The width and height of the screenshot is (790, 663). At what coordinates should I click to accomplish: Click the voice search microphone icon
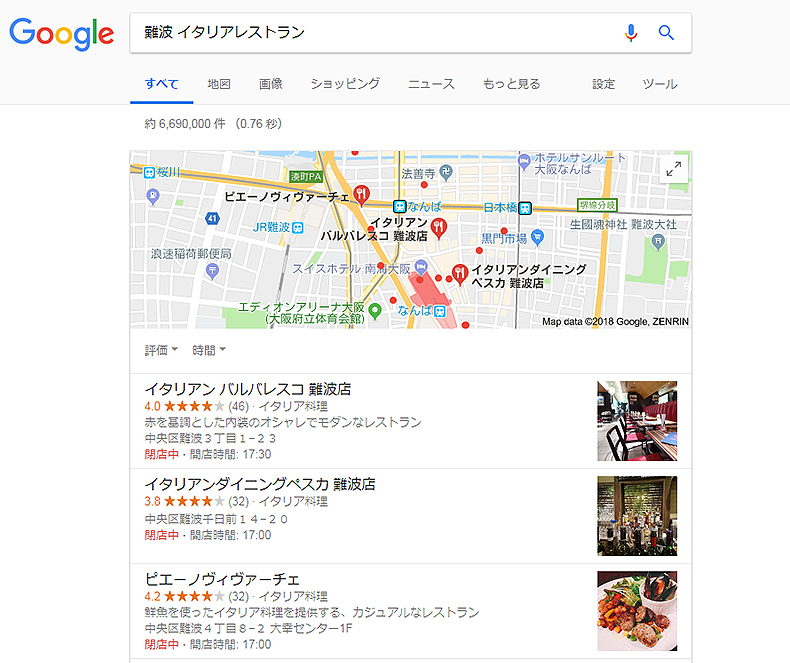point(630,33)
